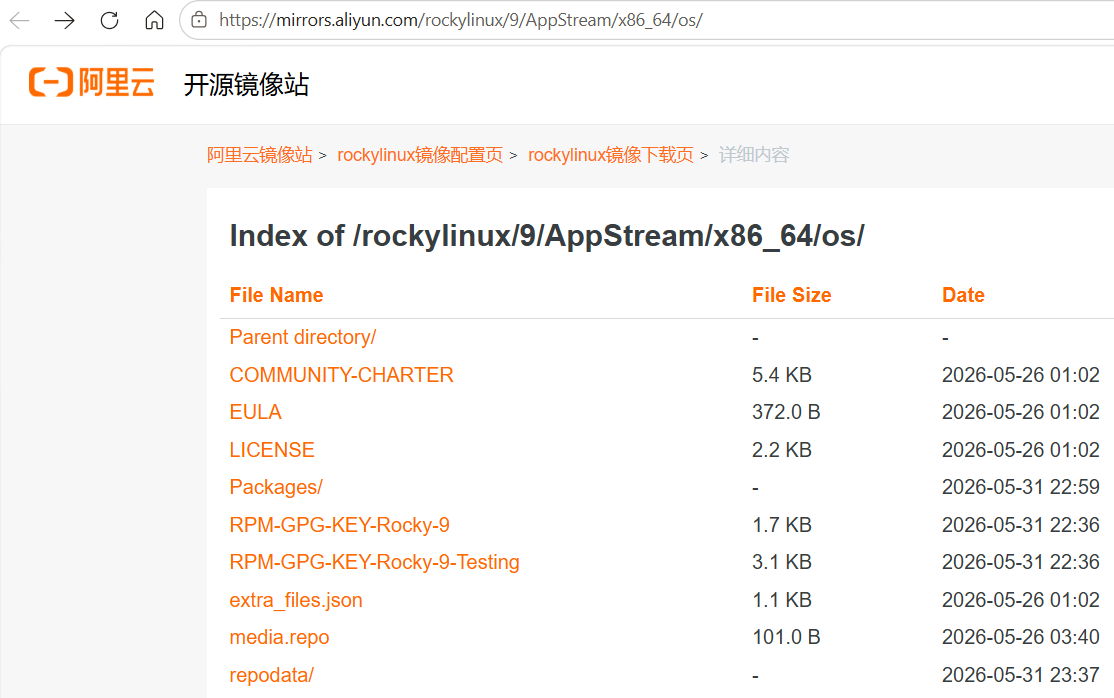1114x698 pixels.
Task: Open the Parent directory/ link
Action: tap(303, 337)
